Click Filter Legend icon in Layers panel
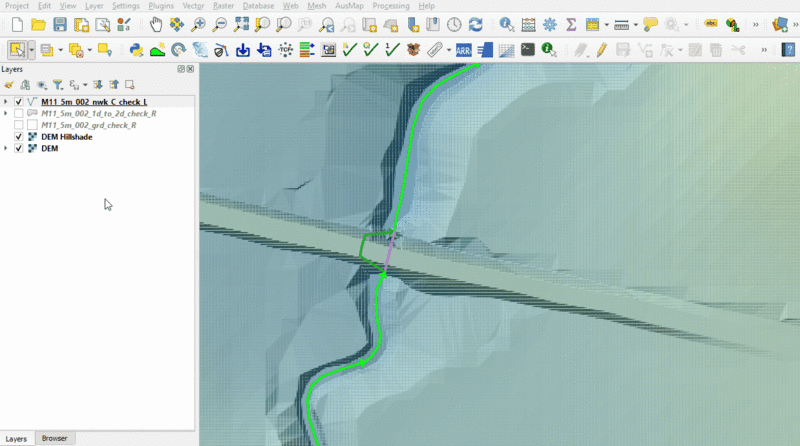 [x=57, y=85]
